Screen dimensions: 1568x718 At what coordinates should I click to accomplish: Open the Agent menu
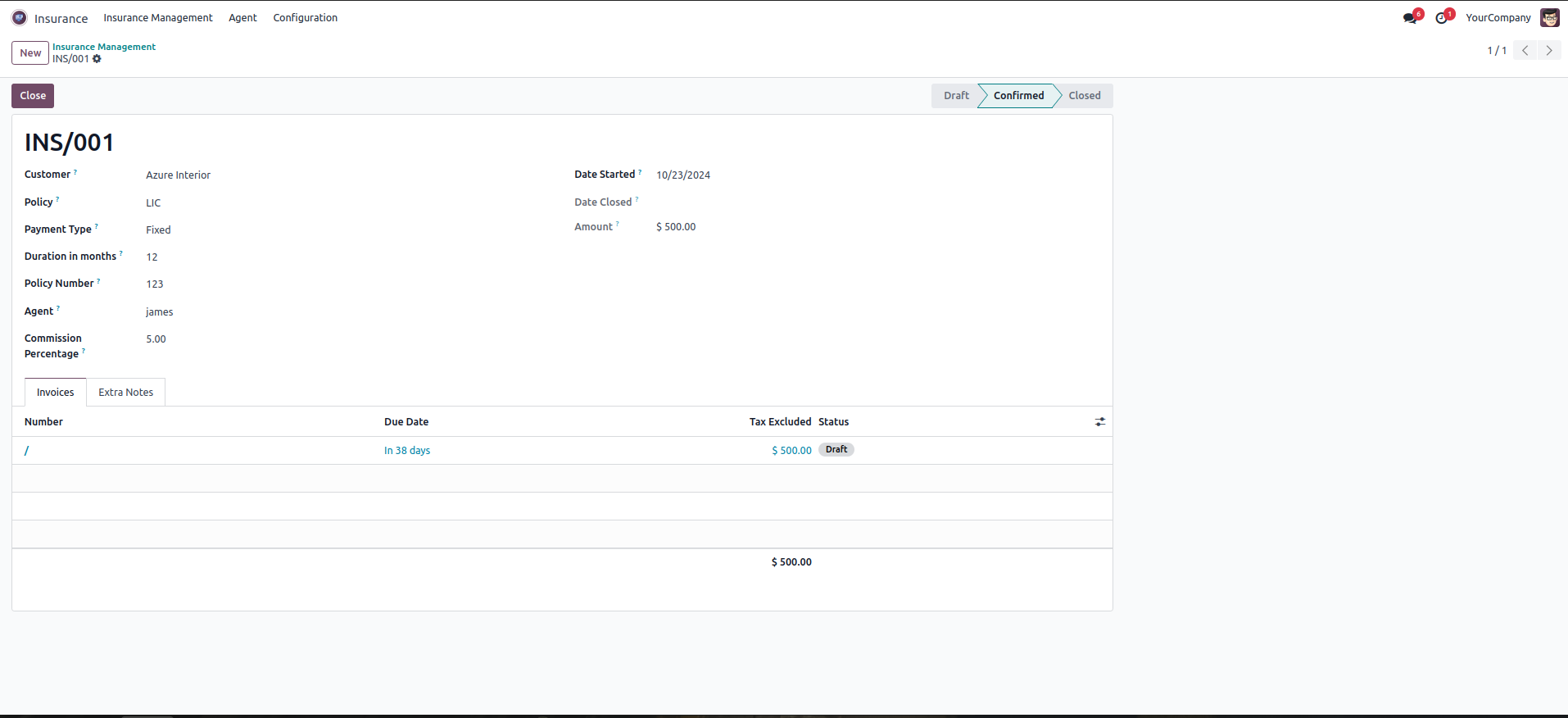tap(242, 17)
